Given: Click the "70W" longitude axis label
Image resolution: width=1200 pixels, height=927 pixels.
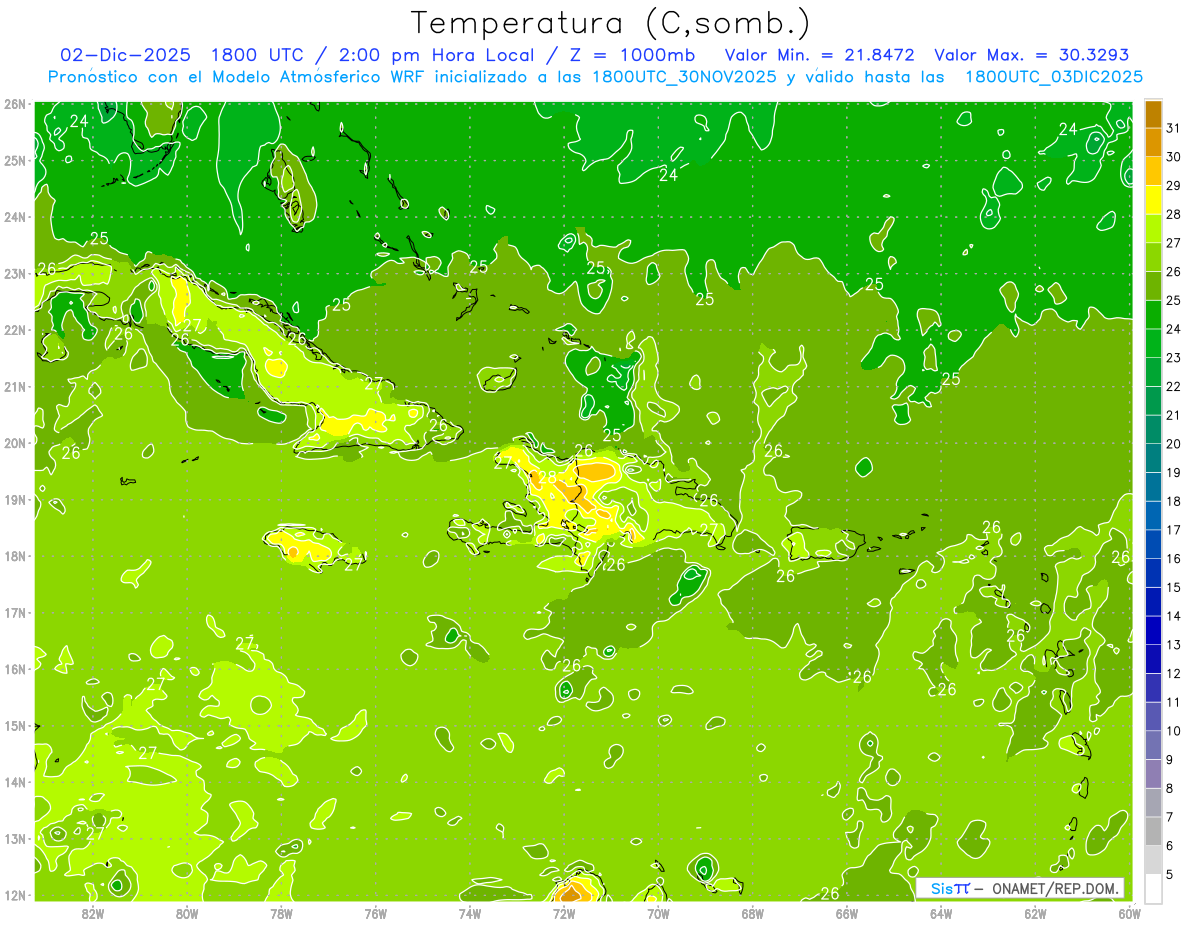Looking at the screenshot, I should tap(658, 913).
